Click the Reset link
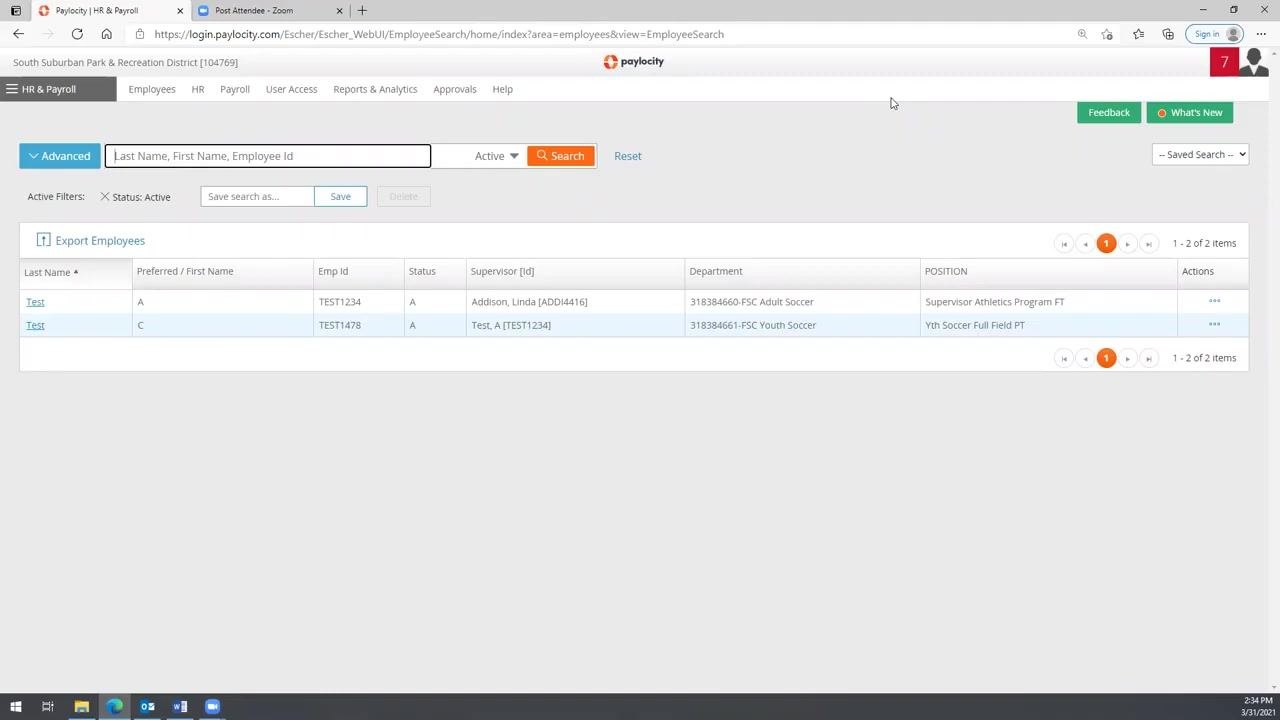 (x=628, y=156)
